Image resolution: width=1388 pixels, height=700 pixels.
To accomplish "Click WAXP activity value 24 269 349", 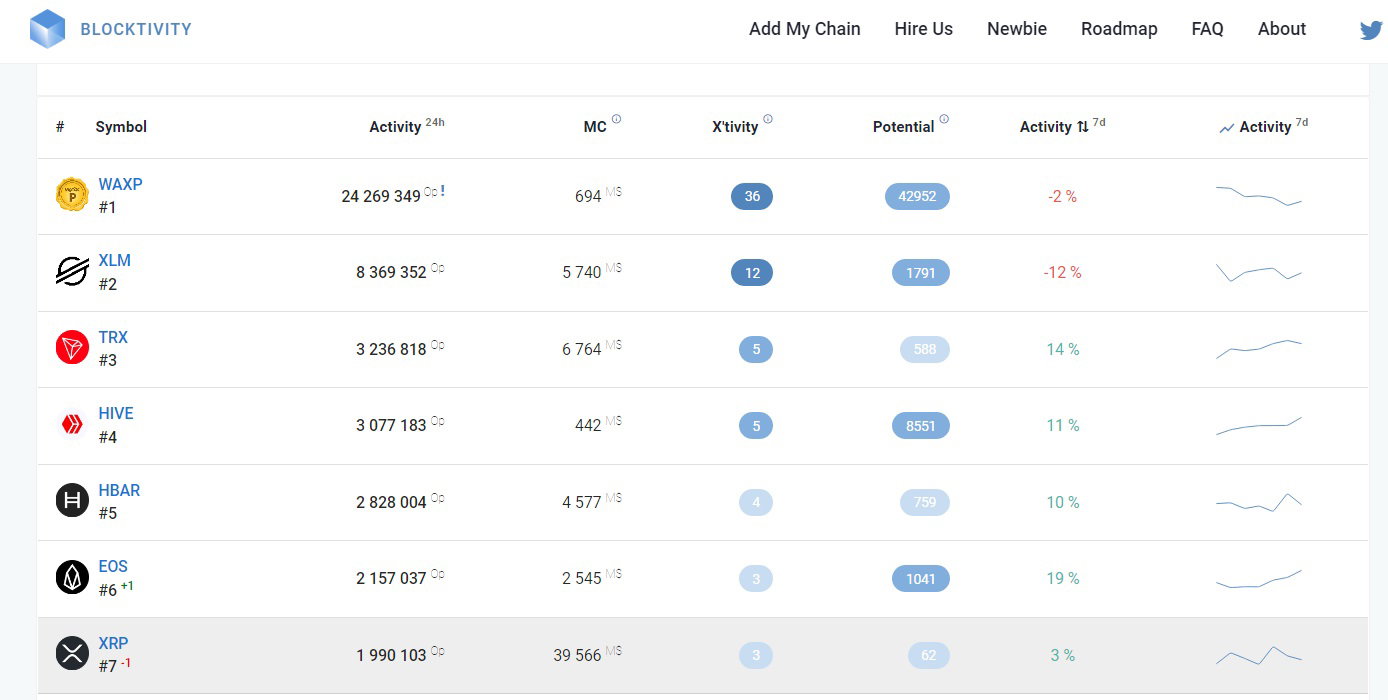I will pos(381,196).
